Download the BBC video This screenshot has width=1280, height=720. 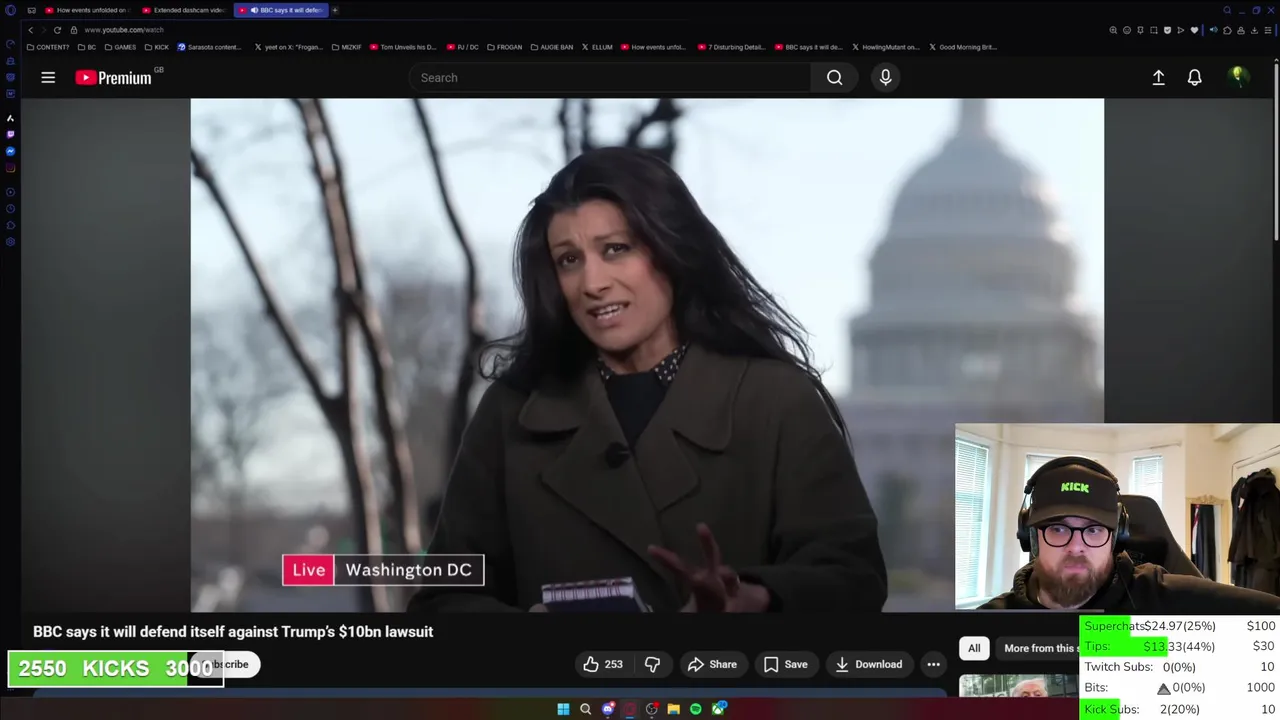tap(868, 664)
